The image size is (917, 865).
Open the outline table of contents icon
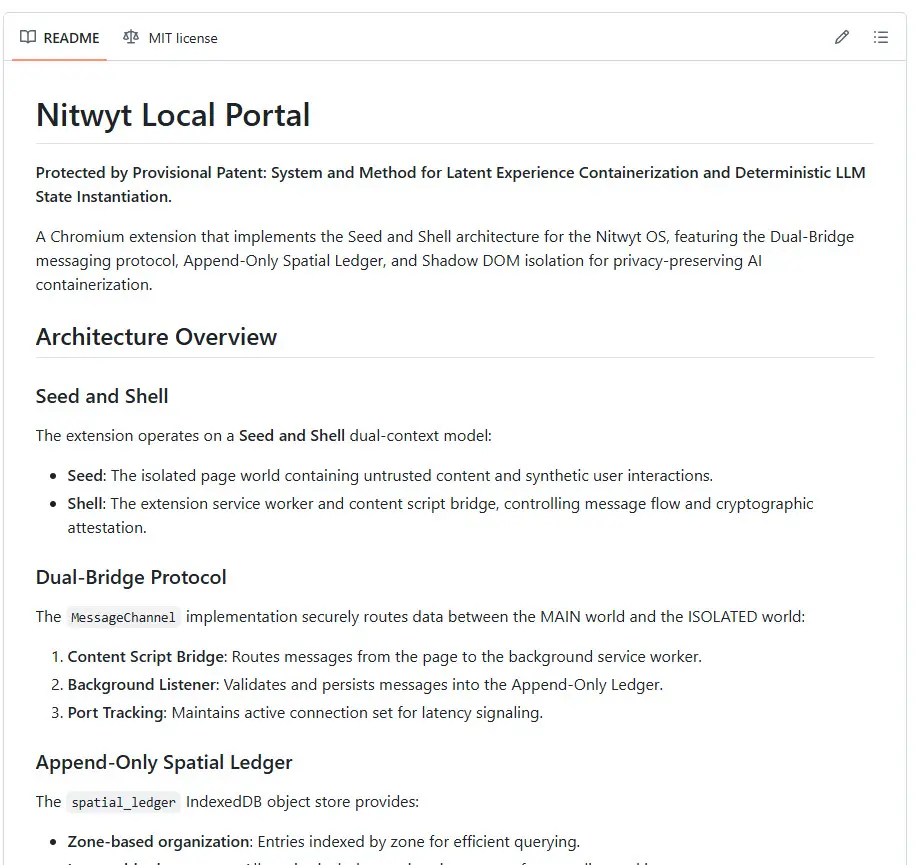(x=881, y=37)
